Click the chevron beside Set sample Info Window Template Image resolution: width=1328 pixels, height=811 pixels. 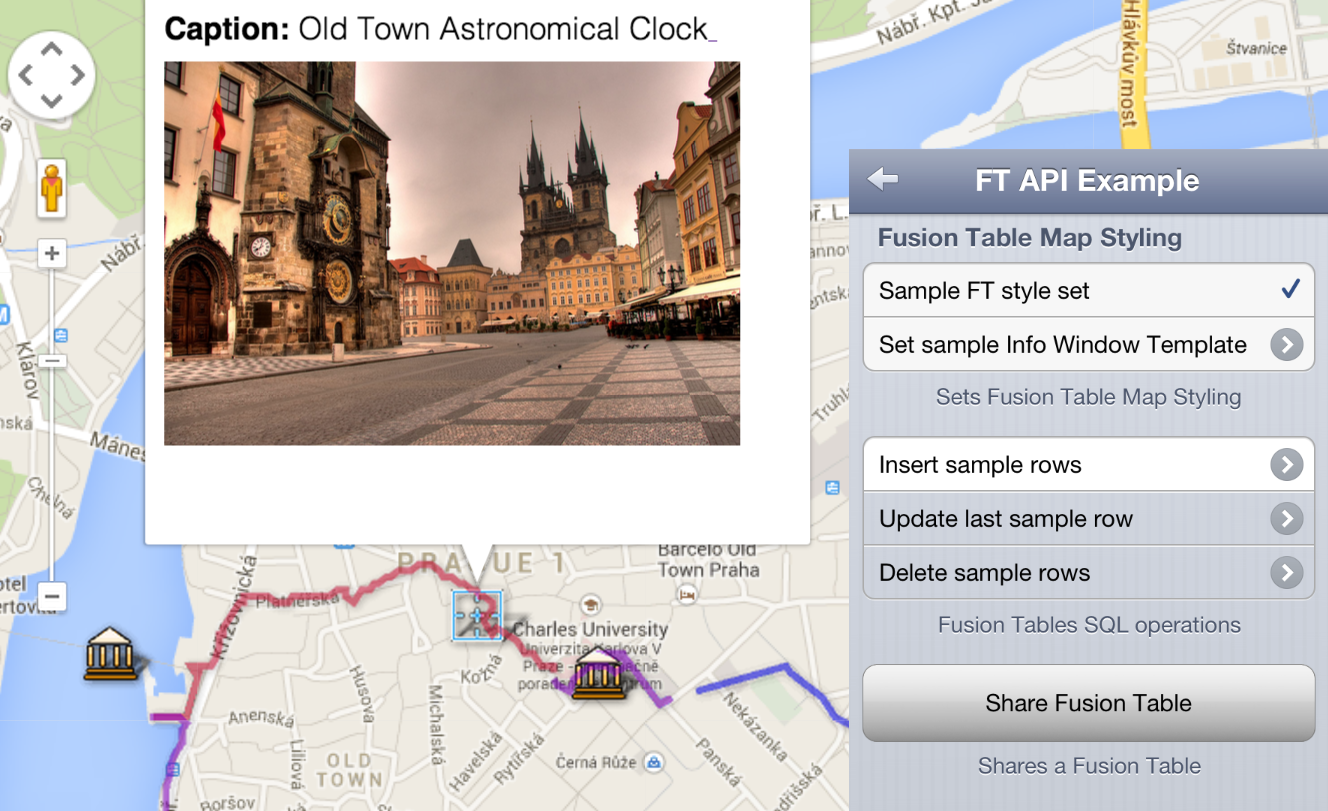click(x=1287, y=345)
